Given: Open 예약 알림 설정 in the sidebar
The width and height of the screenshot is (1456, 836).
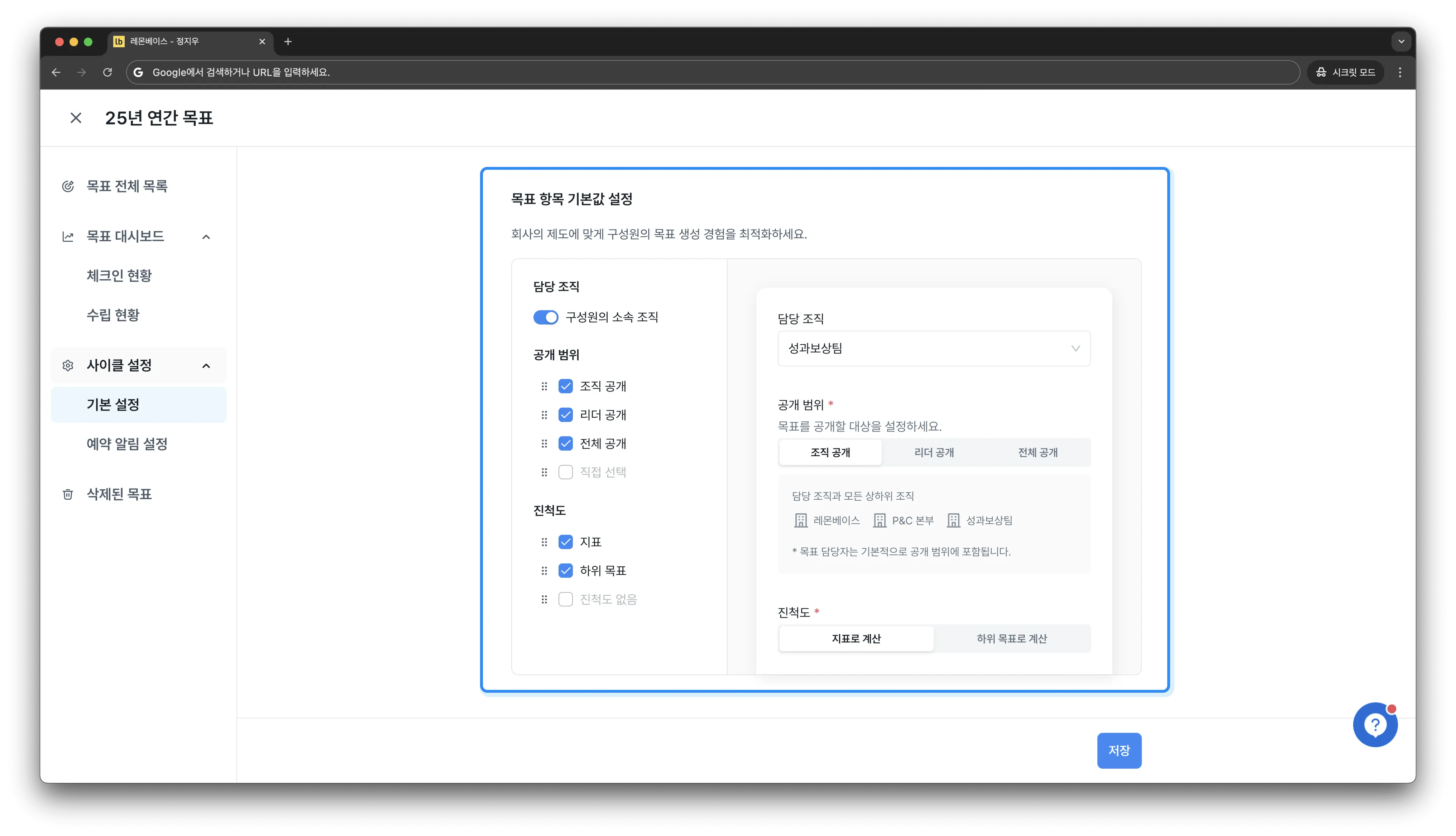Looking at the screenshot, I should [x=127, y=444].
